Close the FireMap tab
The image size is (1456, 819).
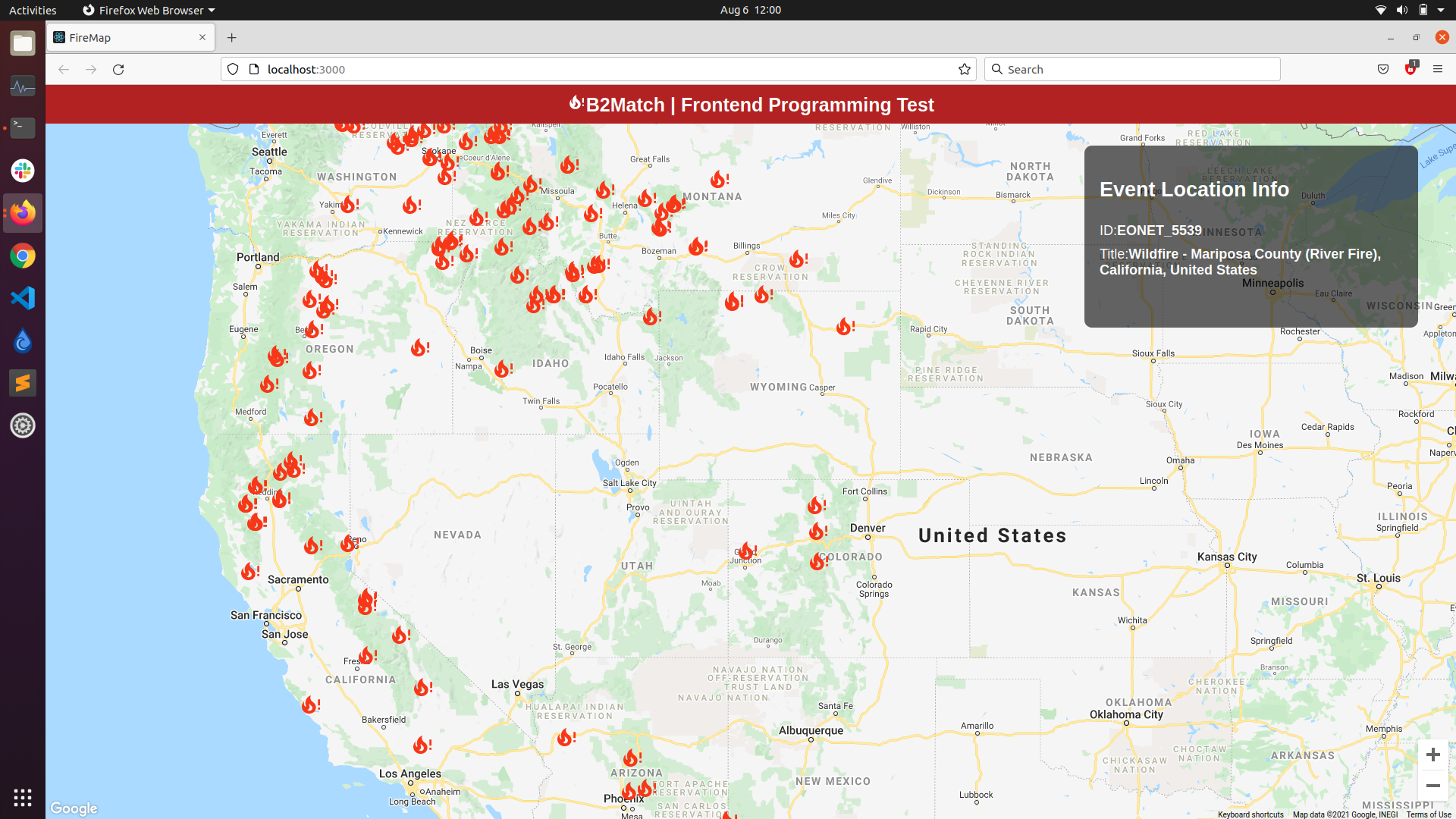point(202,37)
